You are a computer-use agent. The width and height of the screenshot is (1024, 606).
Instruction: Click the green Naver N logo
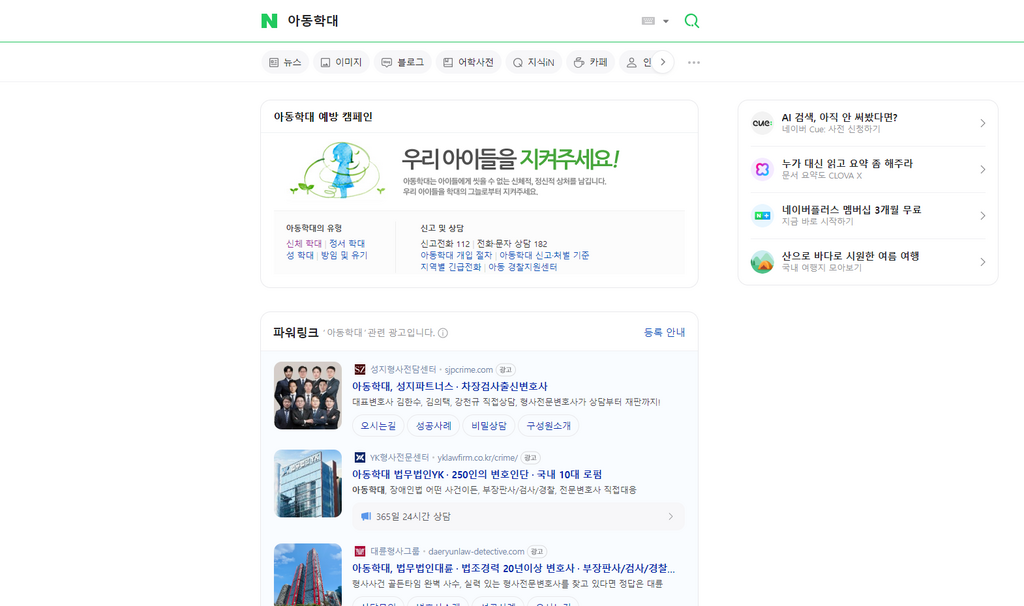click(269, 21)
